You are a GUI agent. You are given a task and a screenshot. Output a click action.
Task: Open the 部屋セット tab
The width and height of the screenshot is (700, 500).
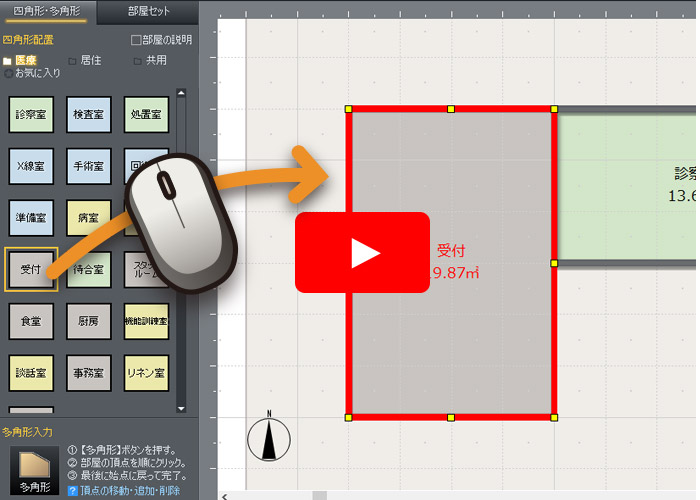147,12
